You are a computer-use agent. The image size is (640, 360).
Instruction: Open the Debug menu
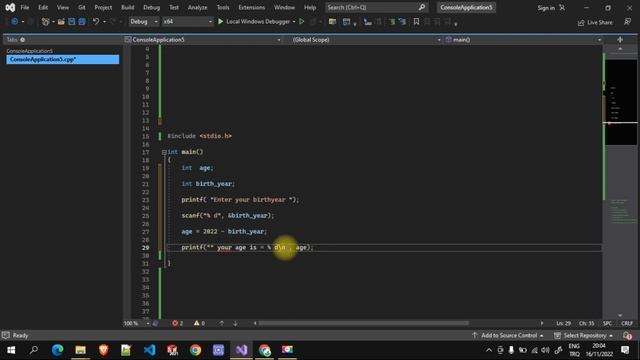[x=151, y=7]
